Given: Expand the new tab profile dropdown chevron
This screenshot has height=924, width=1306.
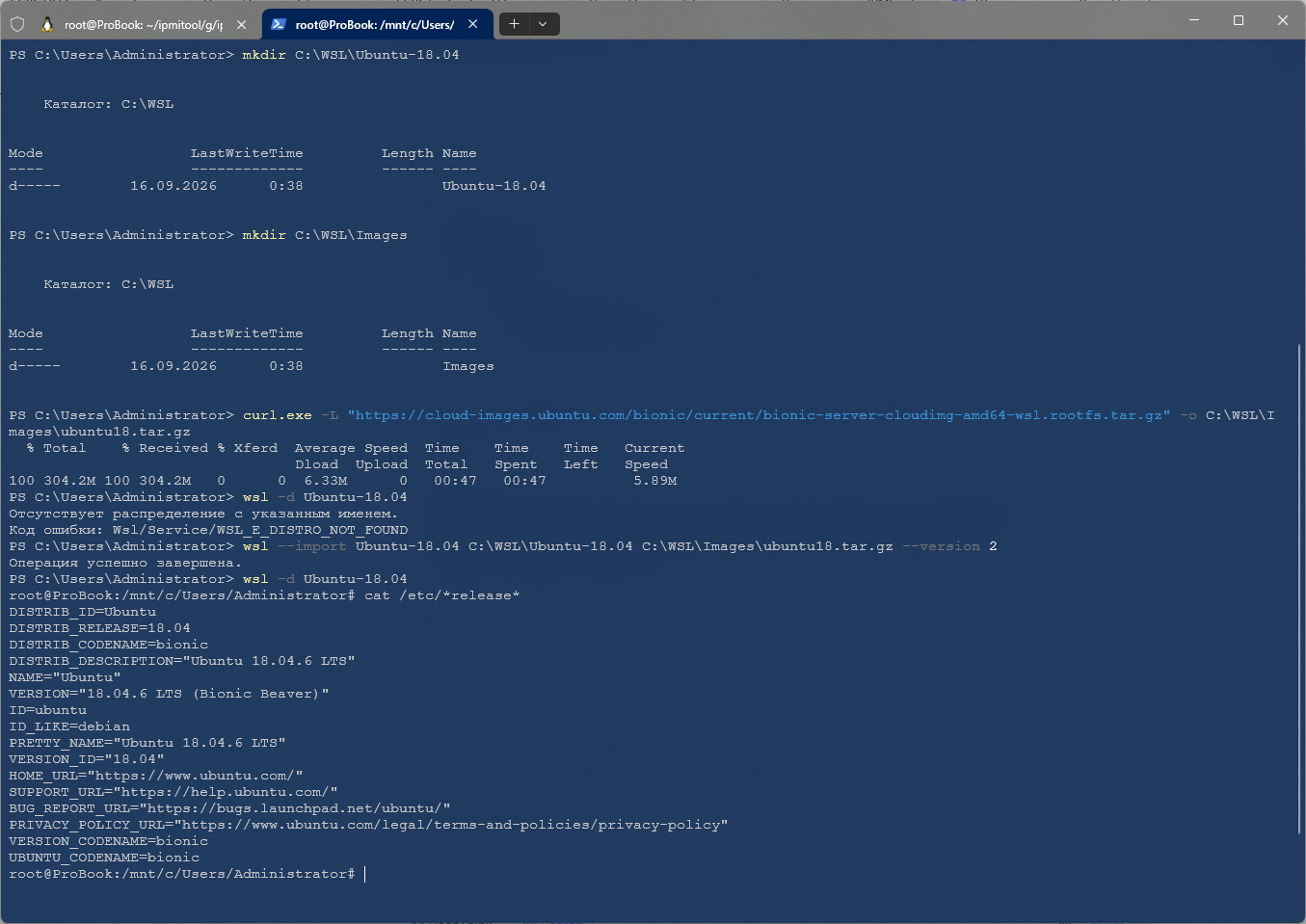Looking at the screenshot, I should (x=544, y=24).
